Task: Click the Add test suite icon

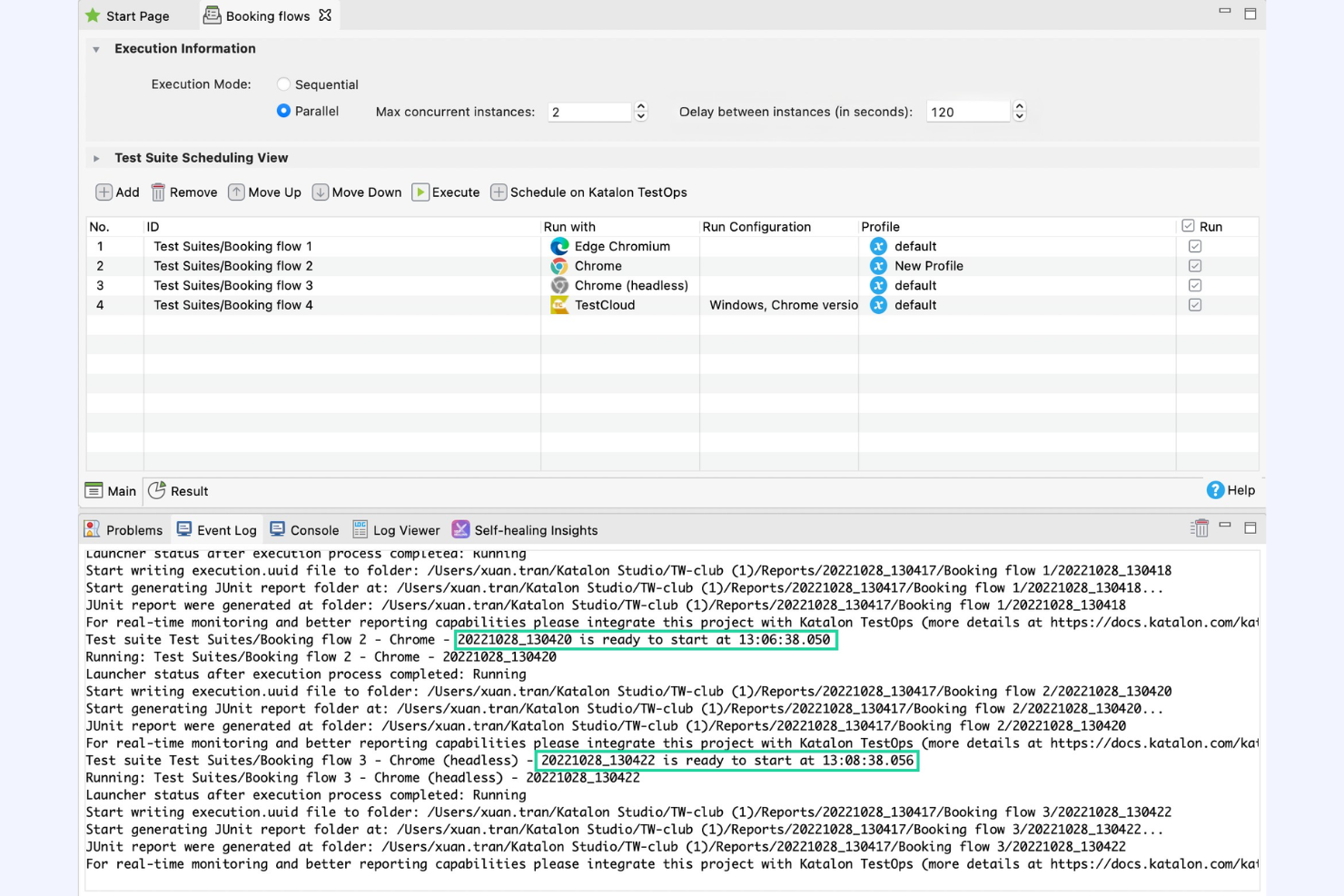Action: pos(104,192)
